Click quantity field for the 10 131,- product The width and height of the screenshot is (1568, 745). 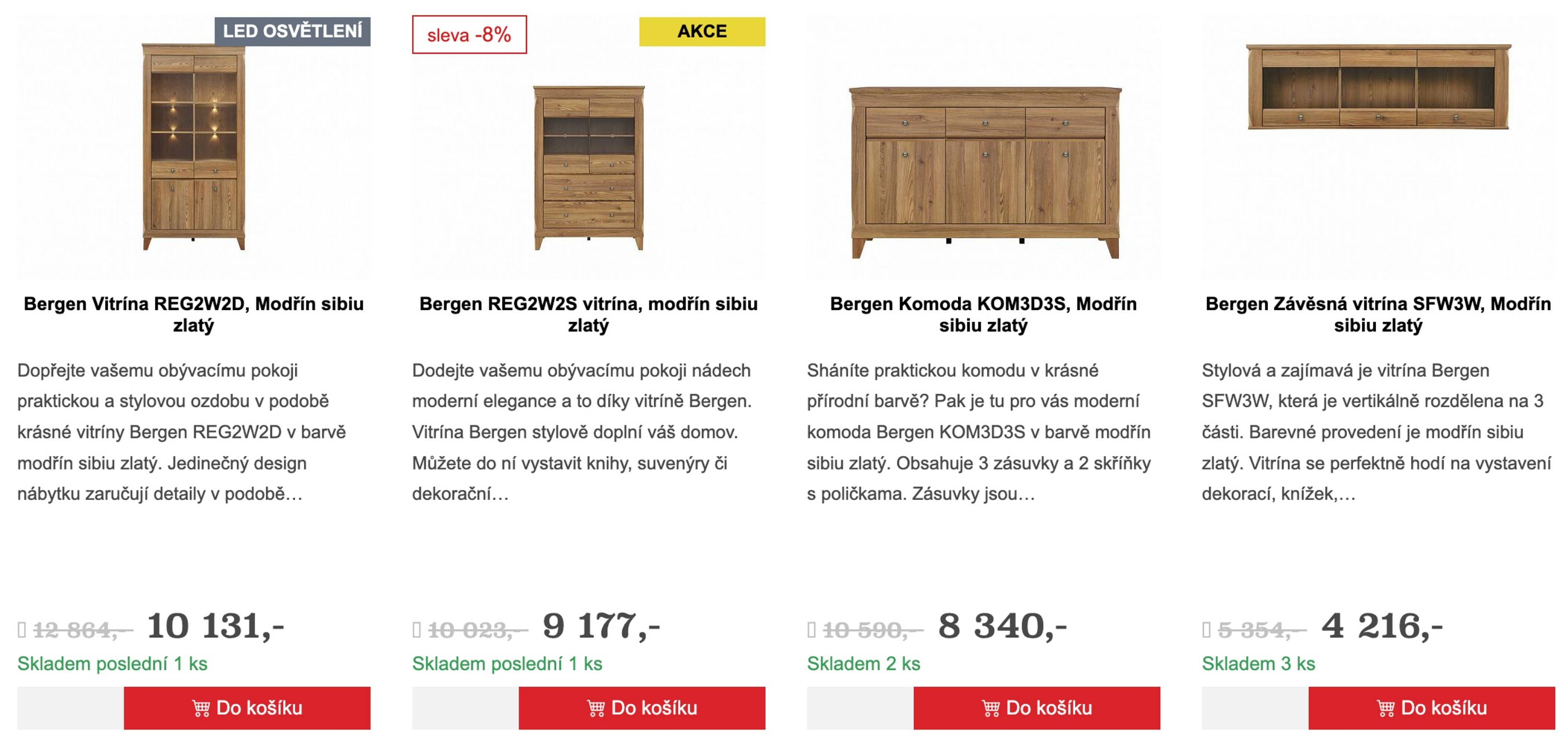(70, 708)
